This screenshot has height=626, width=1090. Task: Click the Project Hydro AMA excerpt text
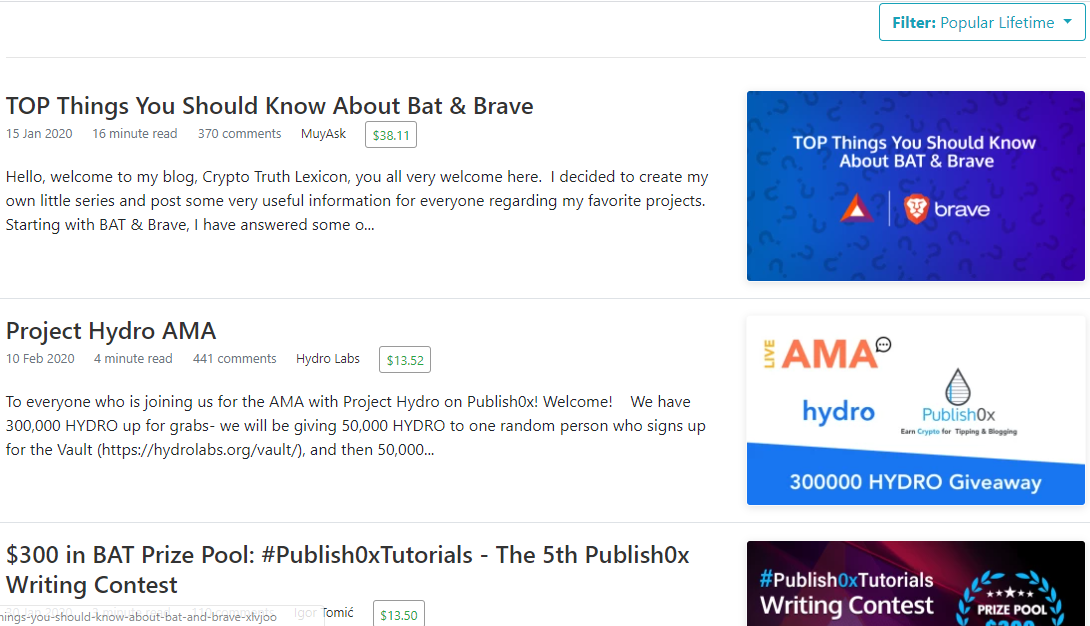[x=356, y=426]
